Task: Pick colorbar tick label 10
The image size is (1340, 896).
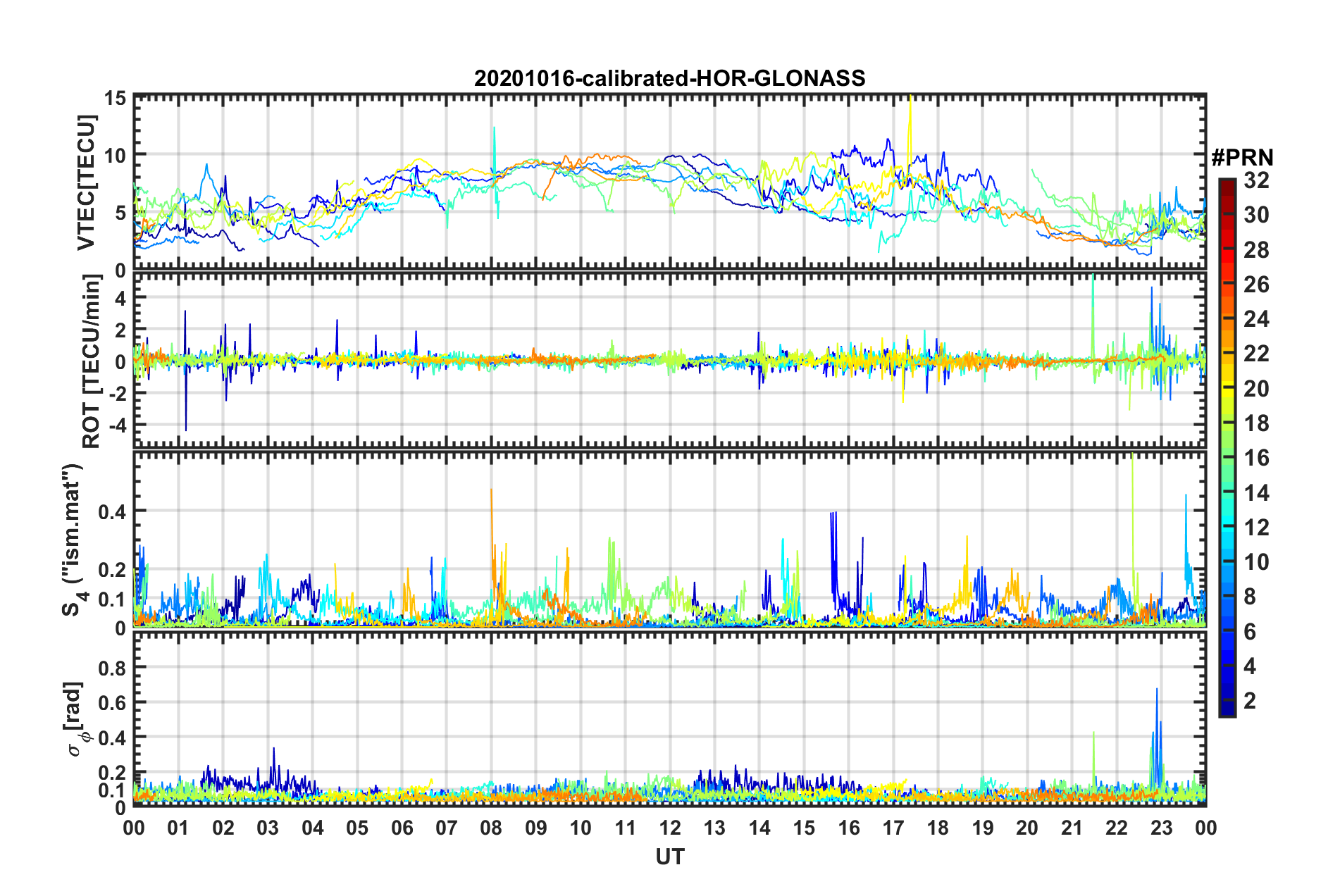Action: tap(1256, 562)
